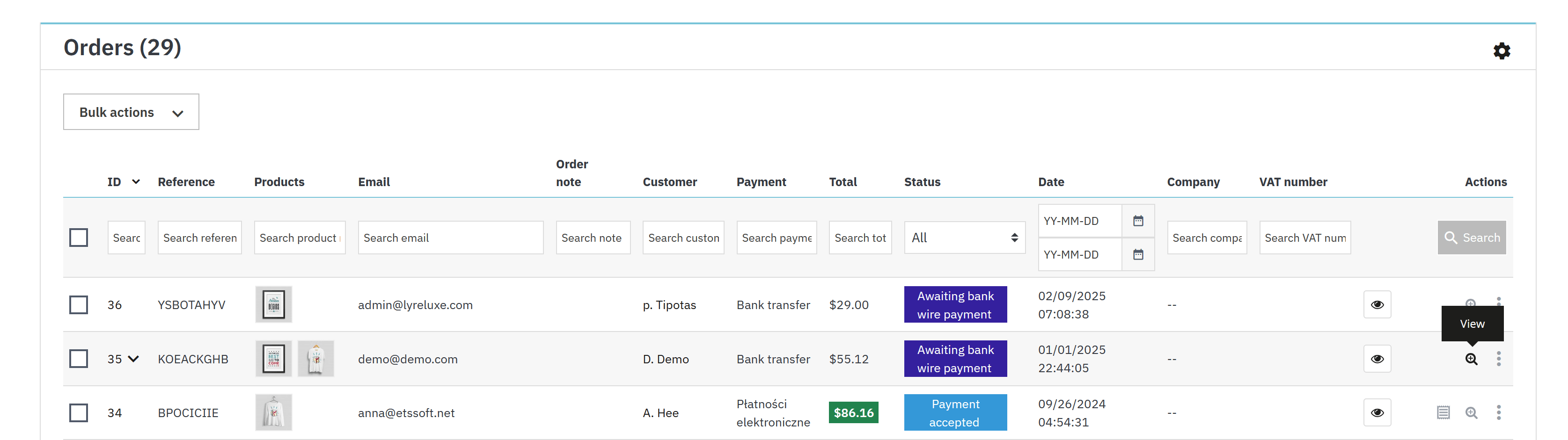Open the three-dot actions menu for order 35
The image size is (1568, 440).
coord(1499,359)
